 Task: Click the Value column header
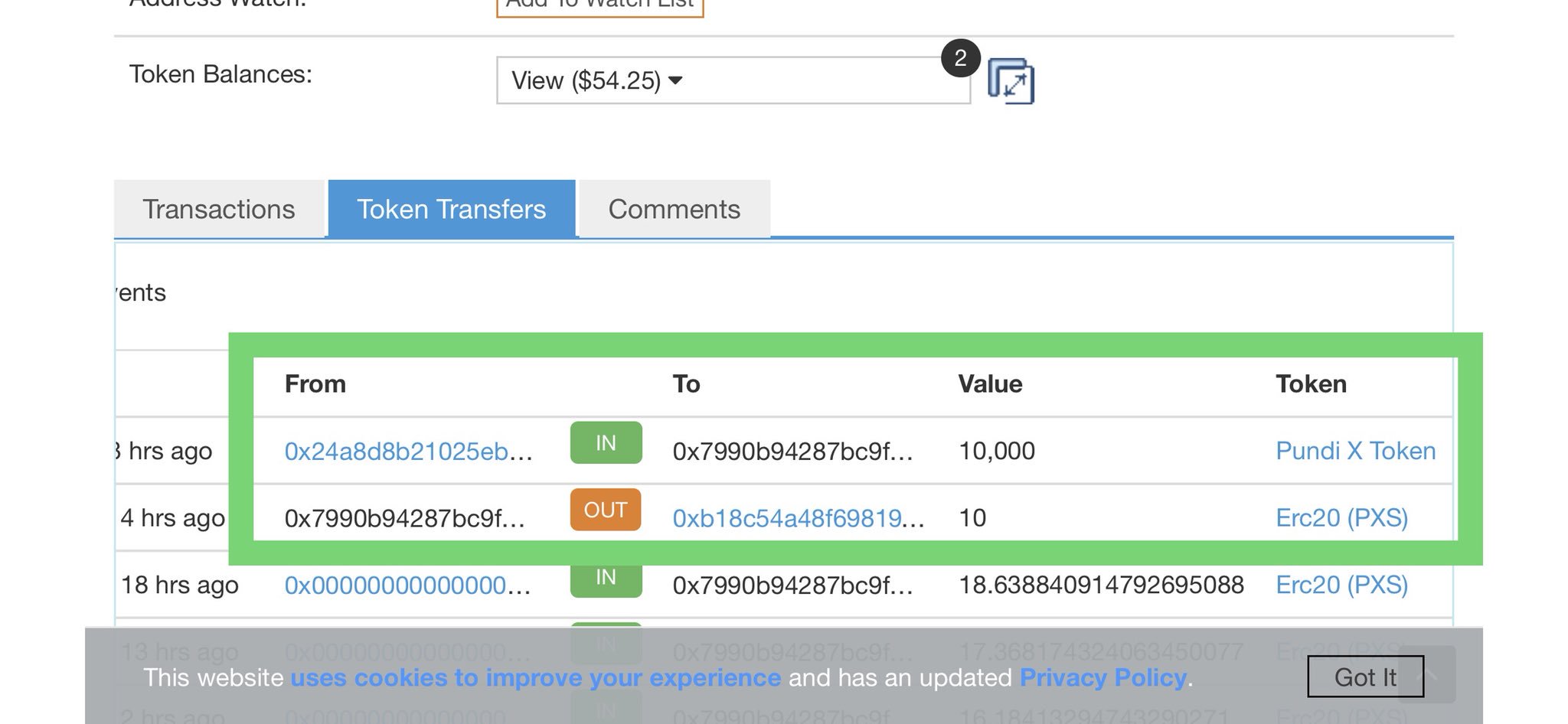click(x=990, y=383)
